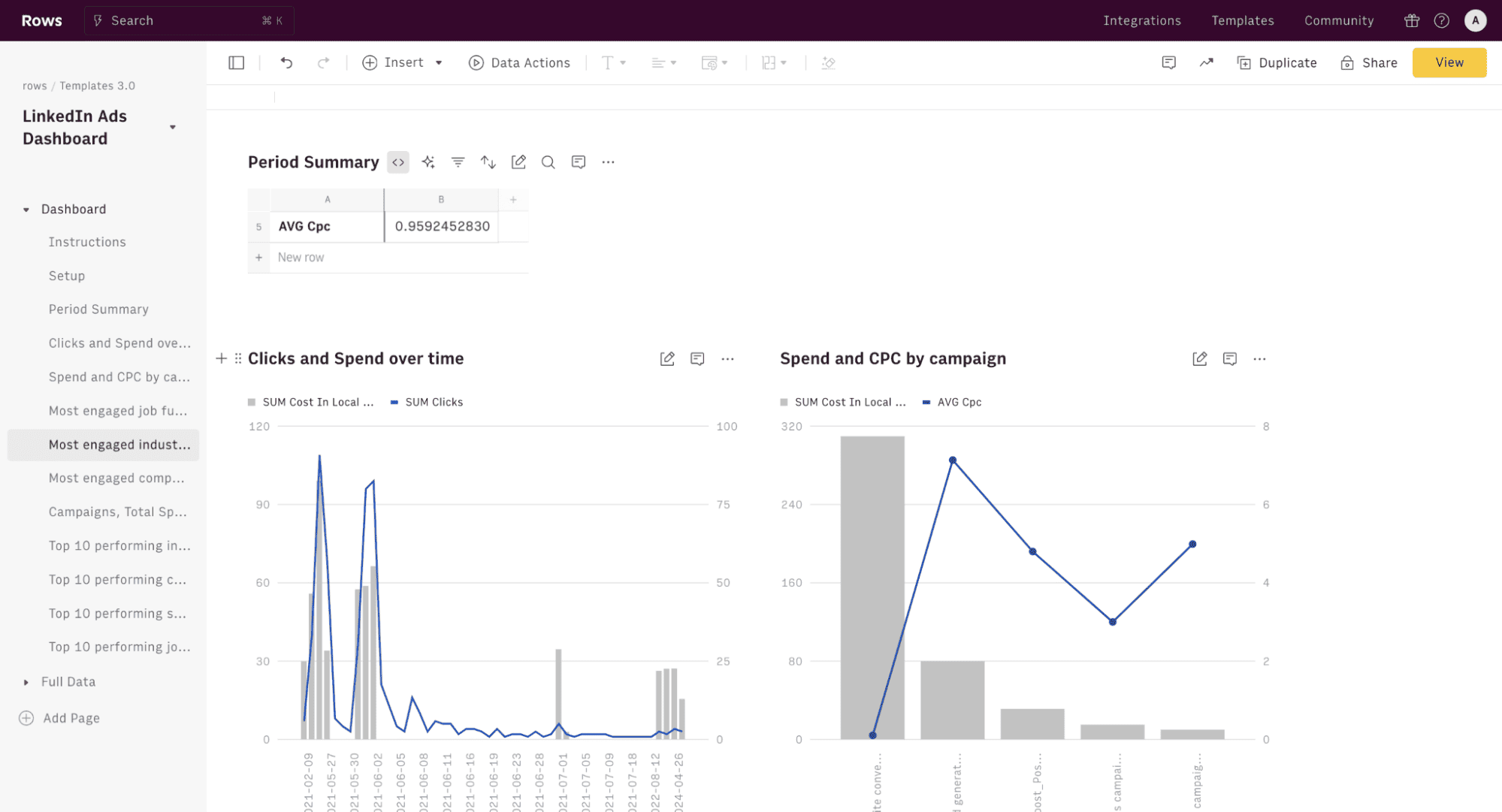The height and width of the screenshot is (812, 1502).
Task: Click Period Summary AI sparkle icon
Action: (x=428, y=162)
